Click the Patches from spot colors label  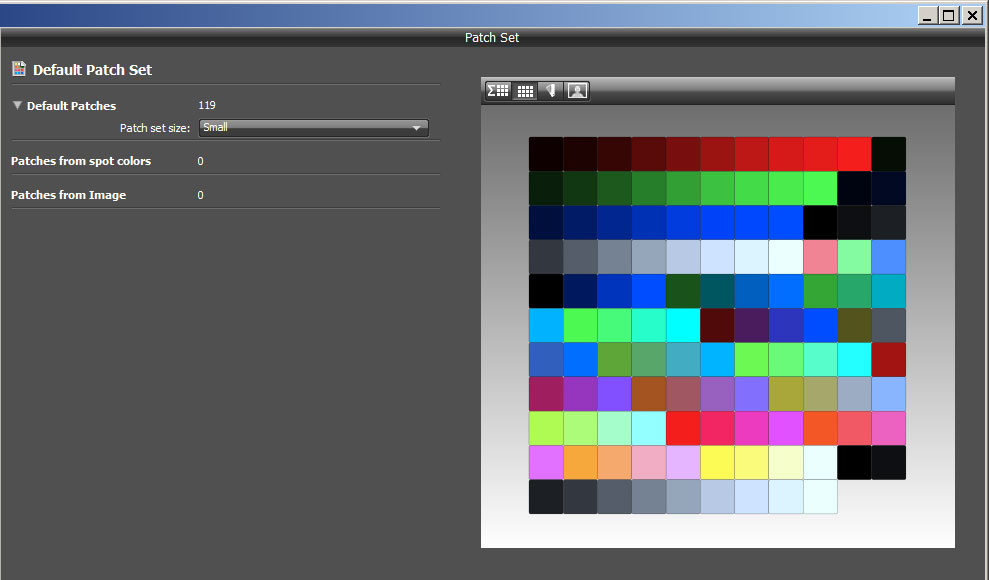tap(81, 161)
